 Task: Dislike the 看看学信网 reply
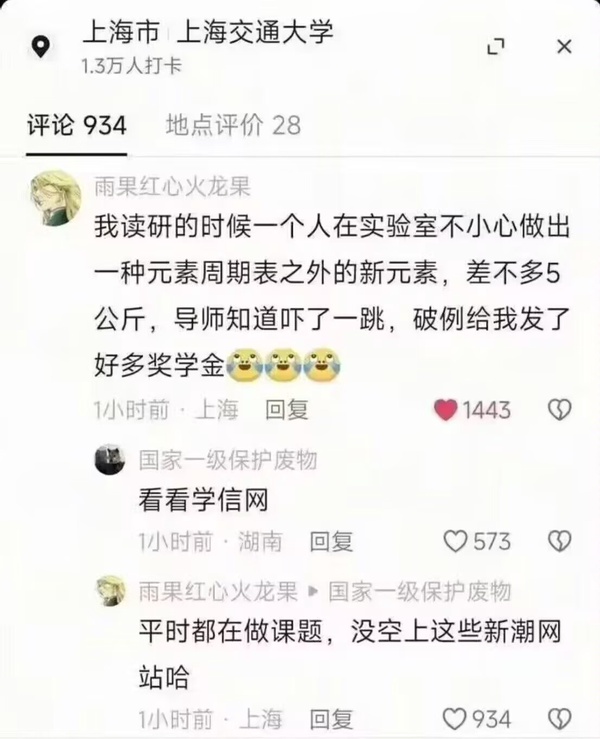coord(560,541)
